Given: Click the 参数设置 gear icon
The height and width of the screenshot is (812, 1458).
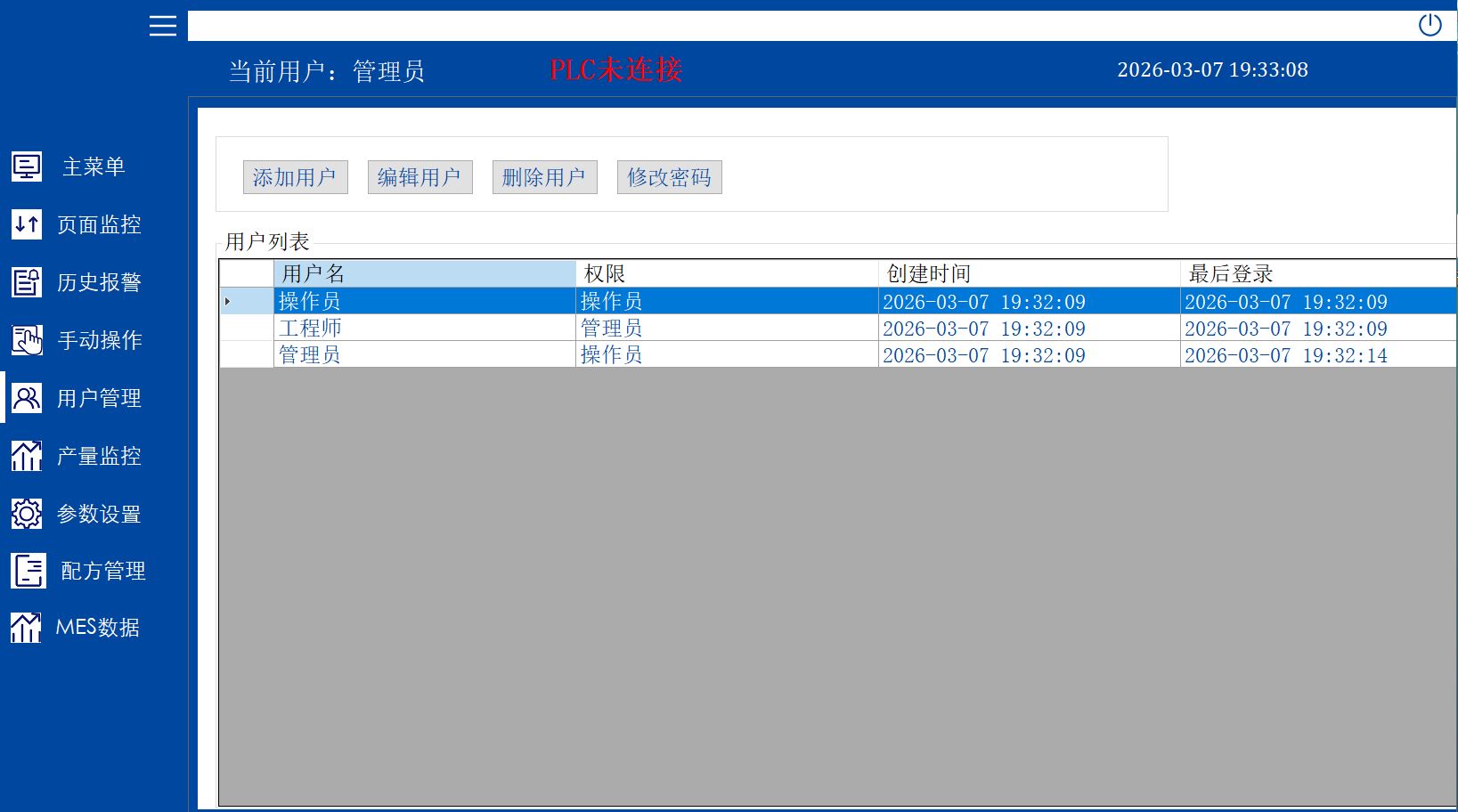Looking at the screenshot, I should click(x=27, y=514).
